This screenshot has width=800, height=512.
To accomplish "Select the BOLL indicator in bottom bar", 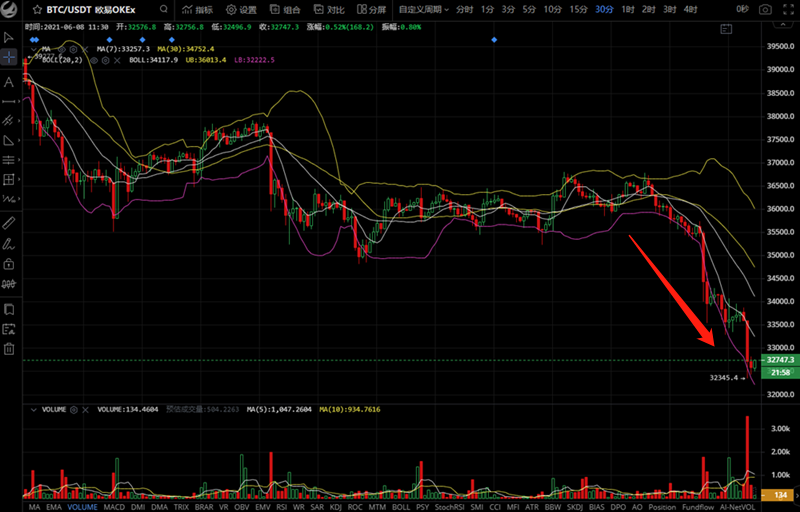I will point(401,507).
